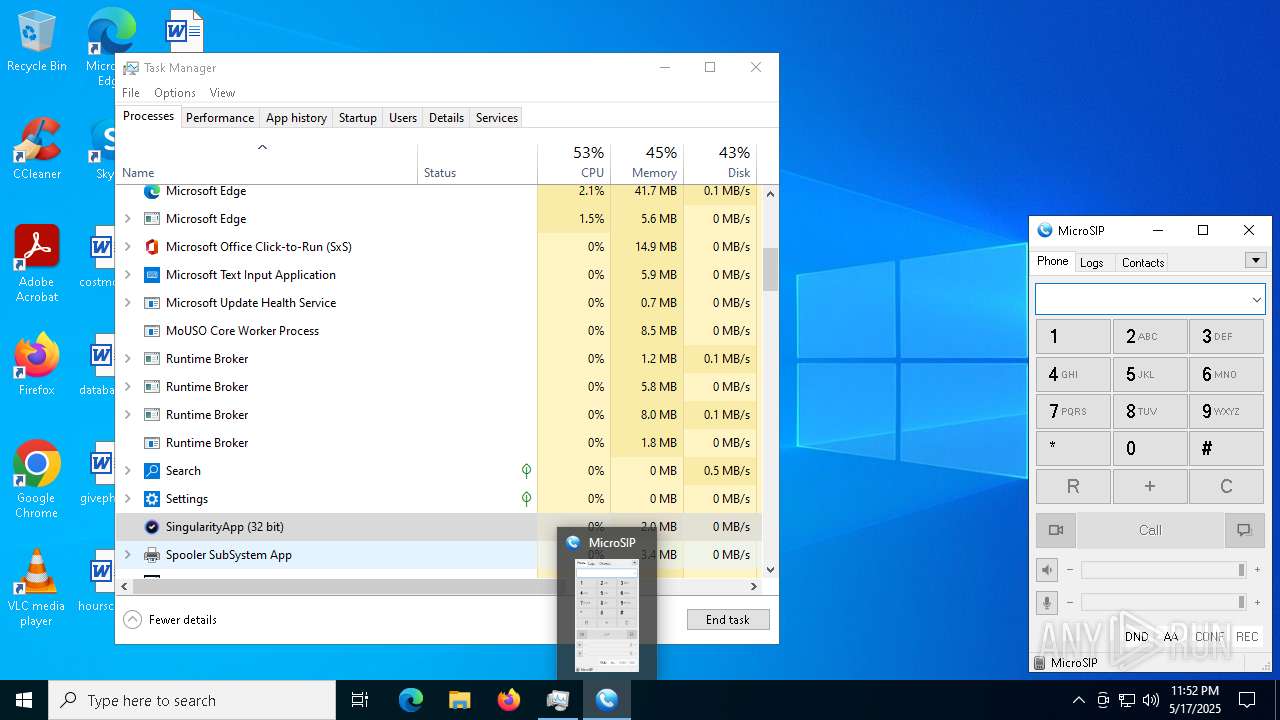The image size is (1280, 720).
Task: Open the CCleaner desktop icon
Action: pyautogui.click(x=37, y=150)
